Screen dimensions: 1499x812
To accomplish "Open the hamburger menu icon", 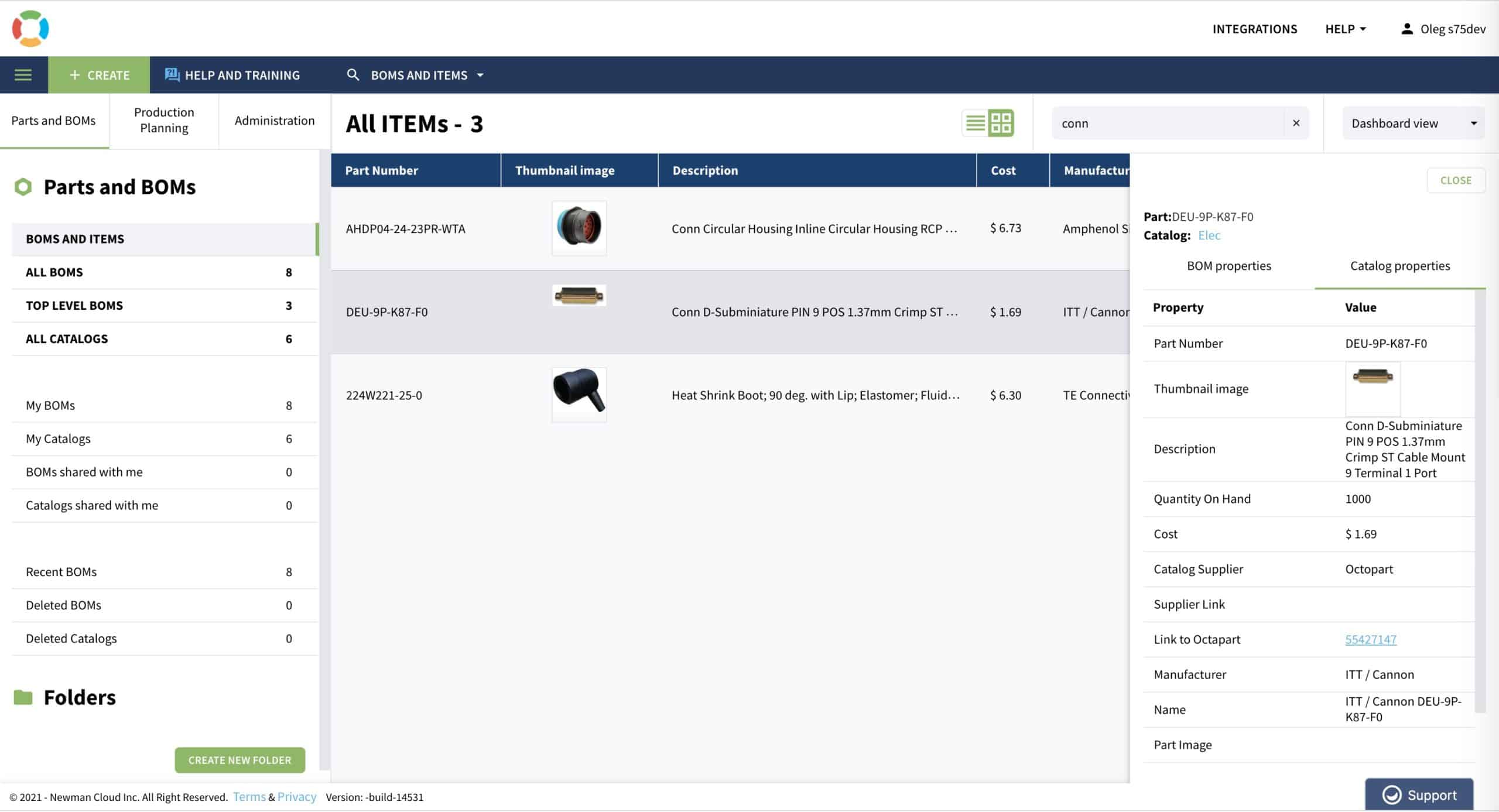I will coord(23,75).
